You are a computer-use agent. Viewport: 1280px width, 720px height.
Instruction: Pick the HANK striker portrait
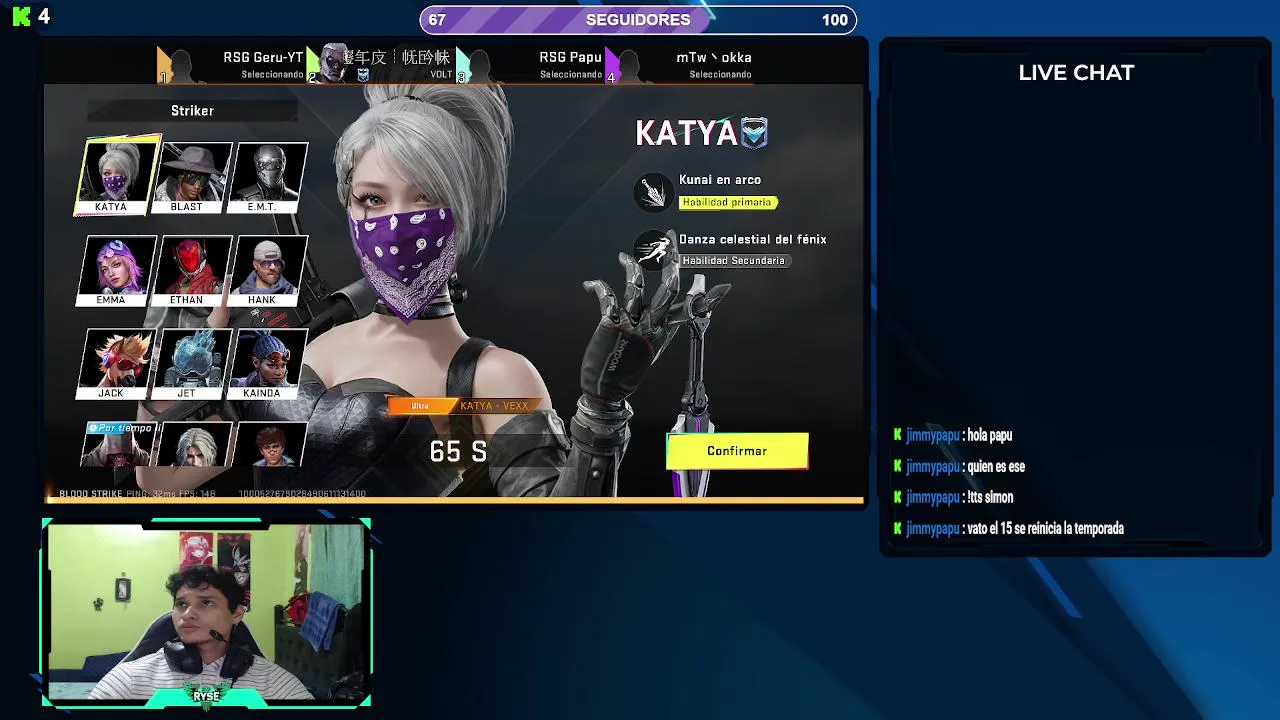(268, 271)
